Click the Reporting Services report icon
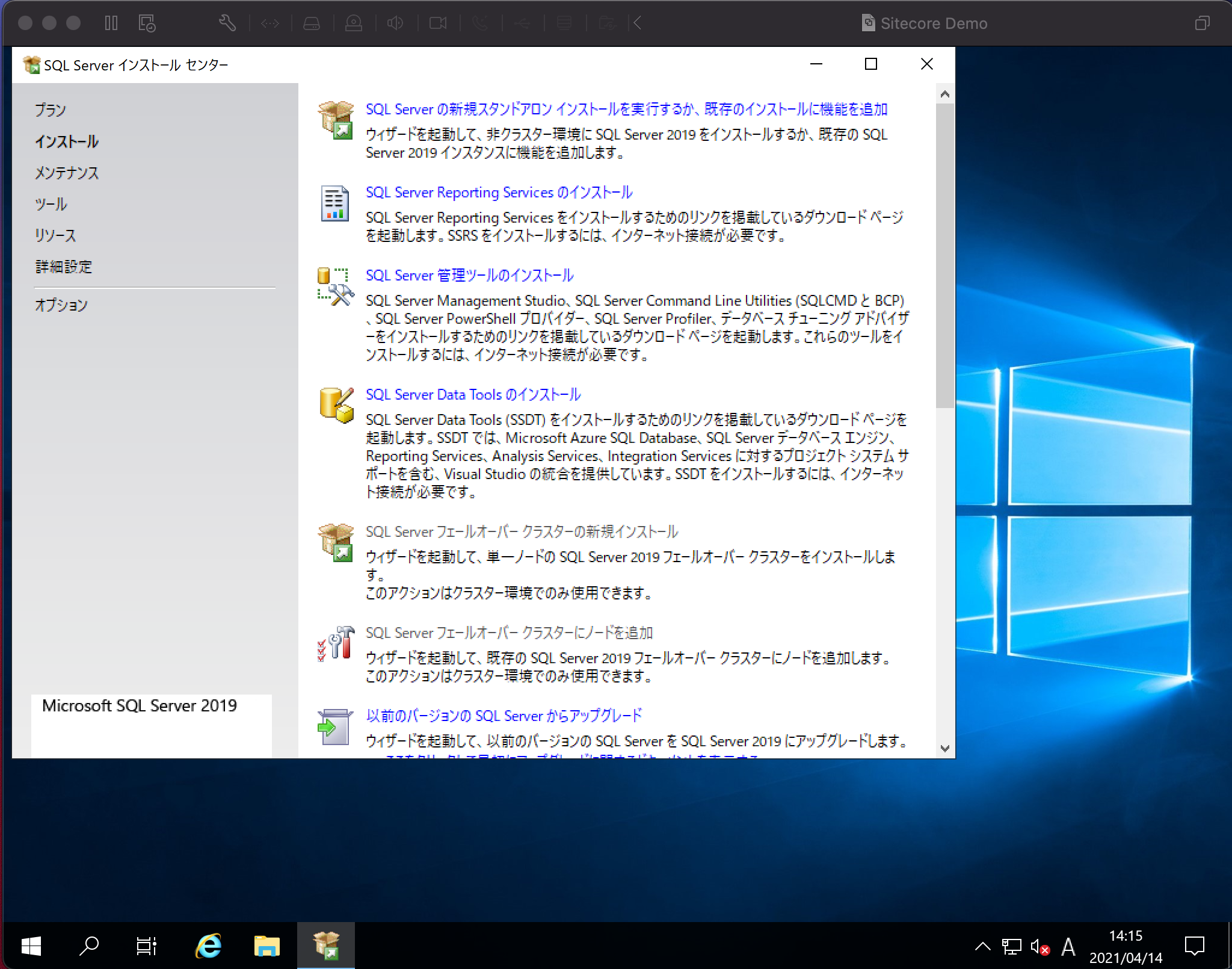 [x=334, y=203]
